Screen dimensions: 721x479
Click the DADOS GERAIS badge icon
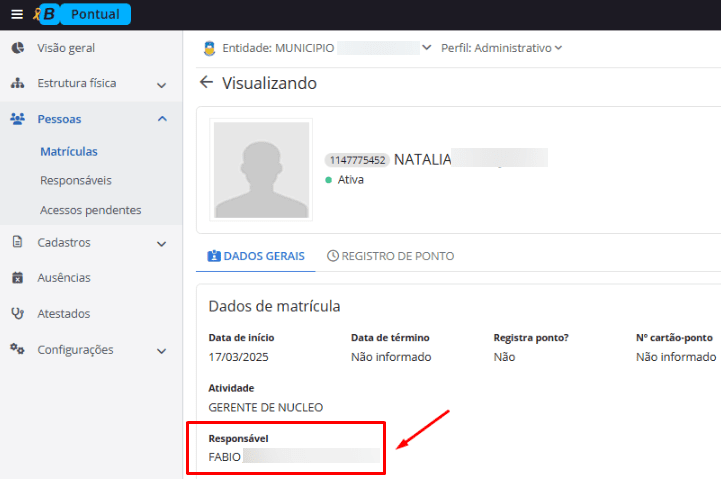tap(214, 256)
